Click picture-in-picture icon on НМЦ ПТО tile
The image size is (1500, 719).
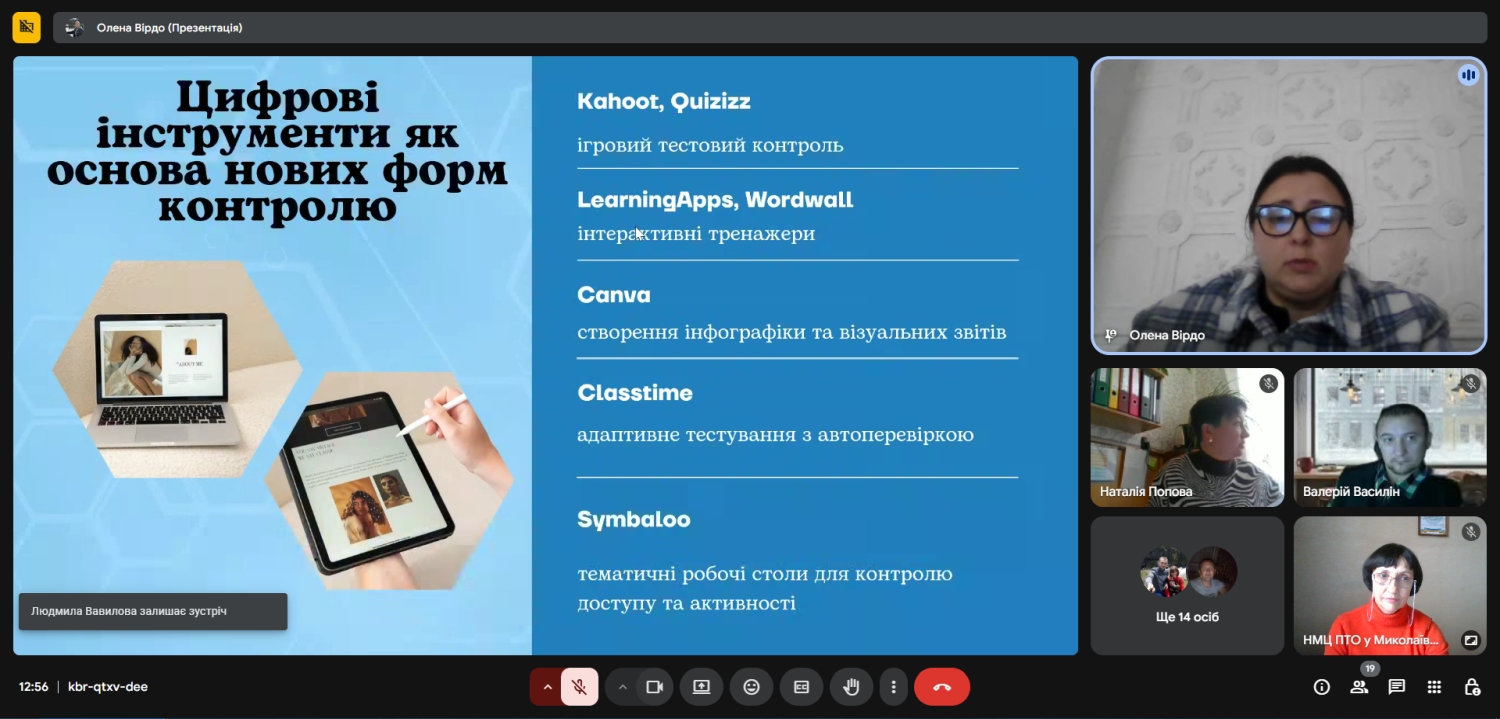[x=1470, y=640]
